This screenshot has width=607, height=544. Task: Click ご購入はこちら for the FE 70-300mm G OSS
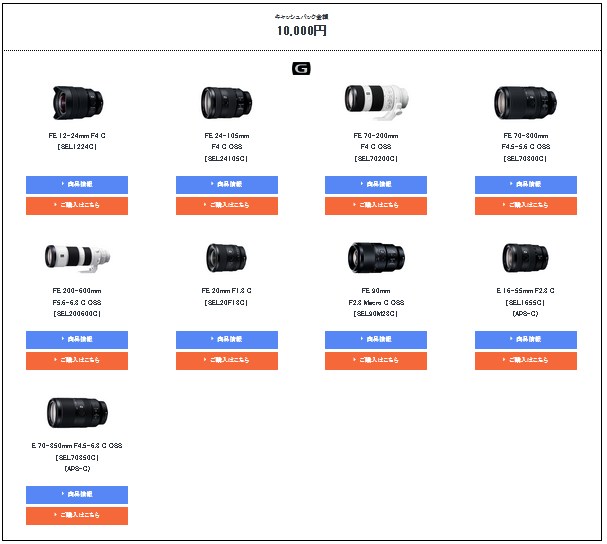(526, 206)
